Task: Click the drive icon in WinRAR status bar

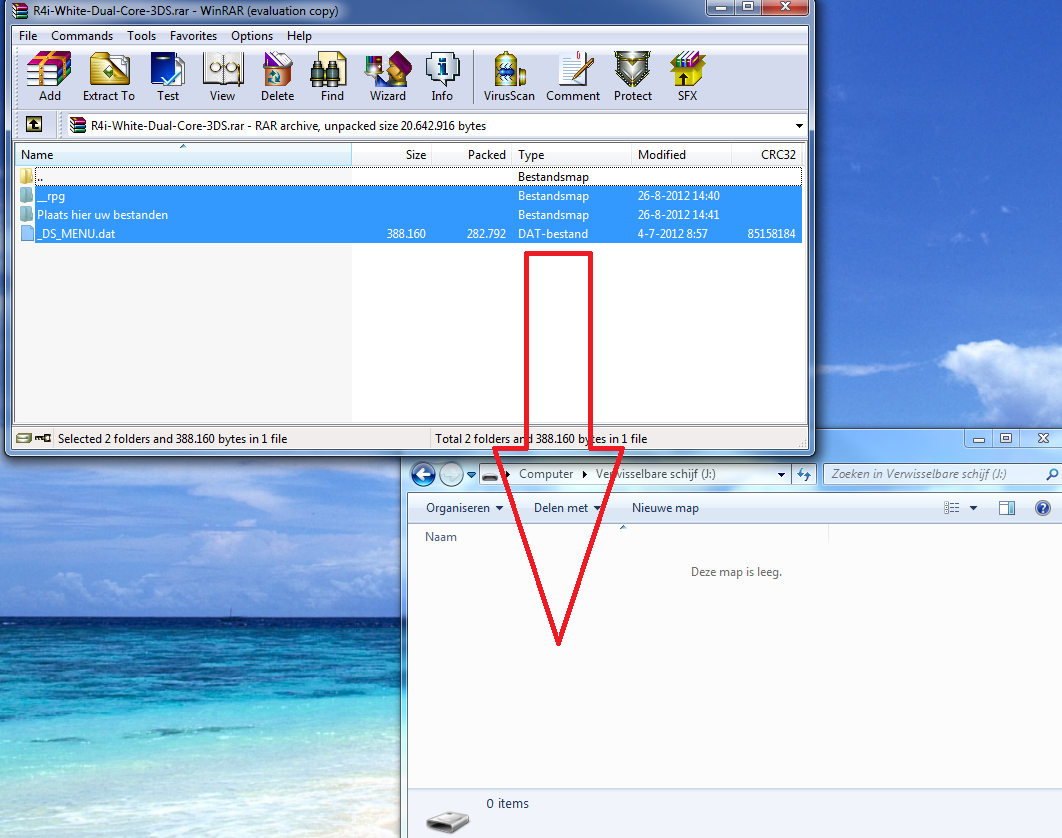Action: coord(24,438)
